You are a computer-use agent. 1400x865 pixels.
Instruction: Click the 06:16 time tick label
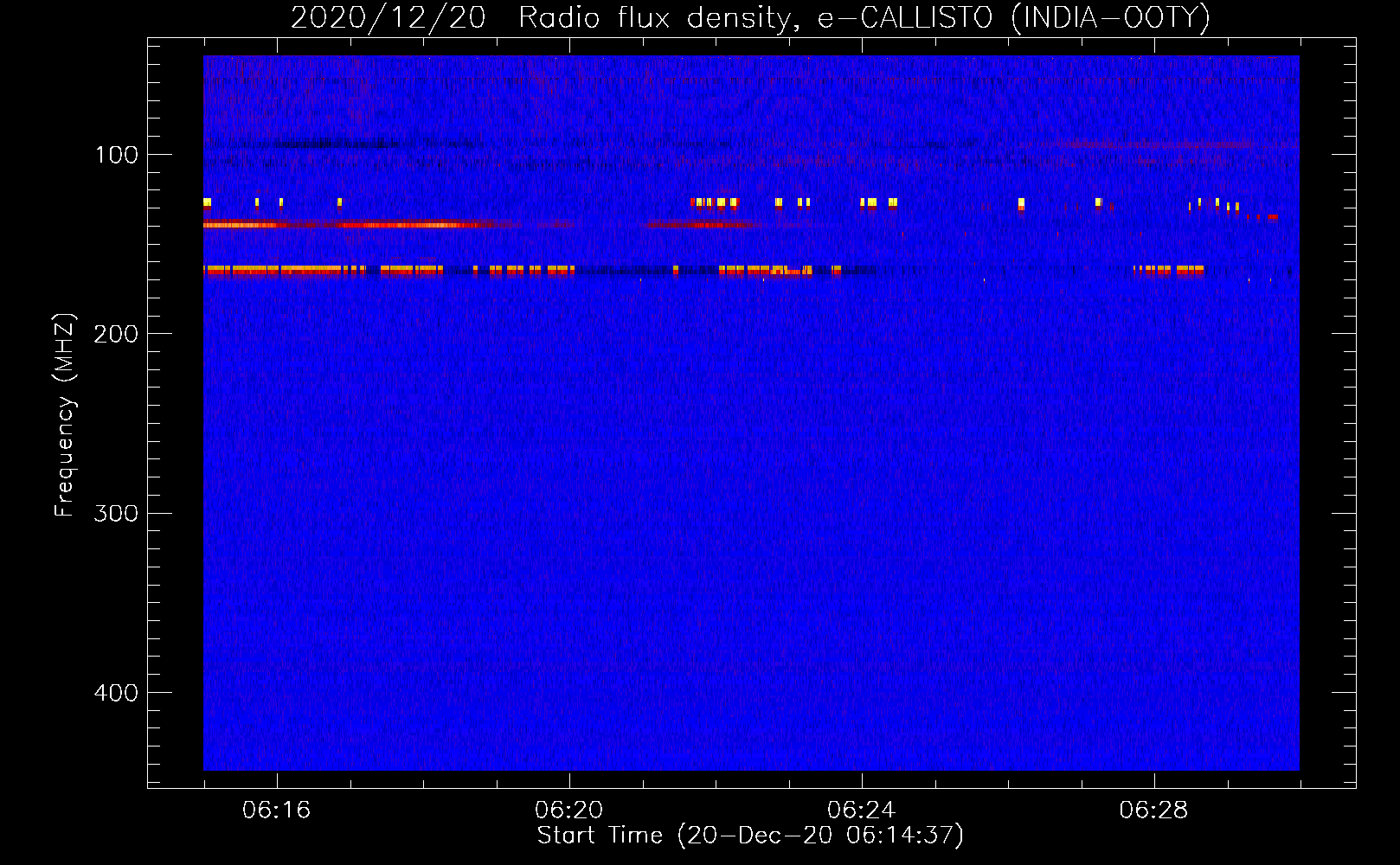(276, 811)
